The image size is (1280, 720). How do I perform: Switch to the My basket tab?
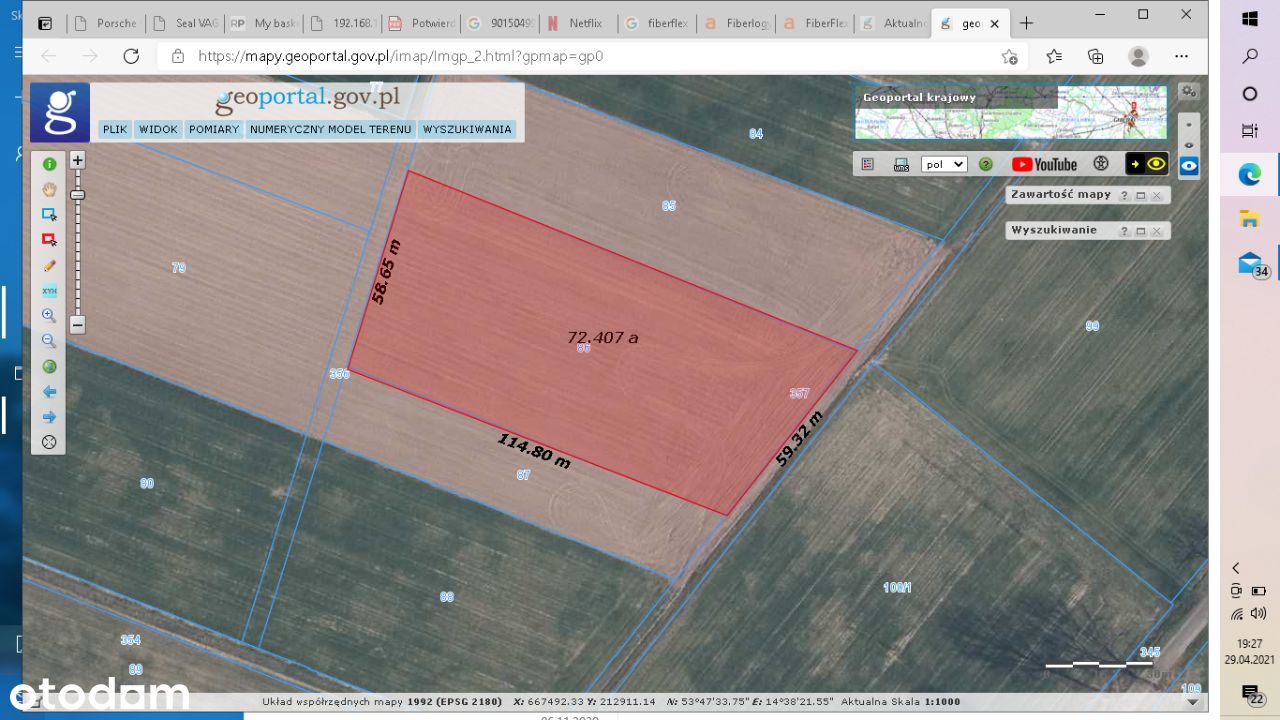[264, 23]
